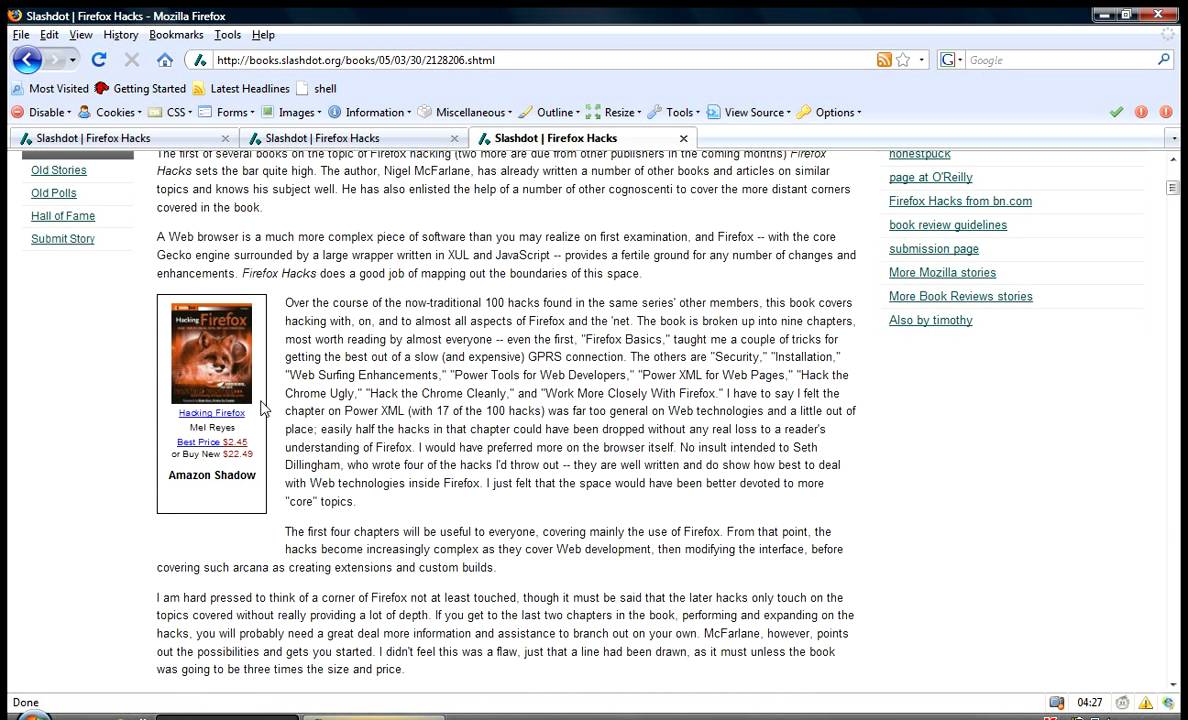Open More Book Reviews stories link
This screenshot has width=1188, height=720.
[961, 296]
